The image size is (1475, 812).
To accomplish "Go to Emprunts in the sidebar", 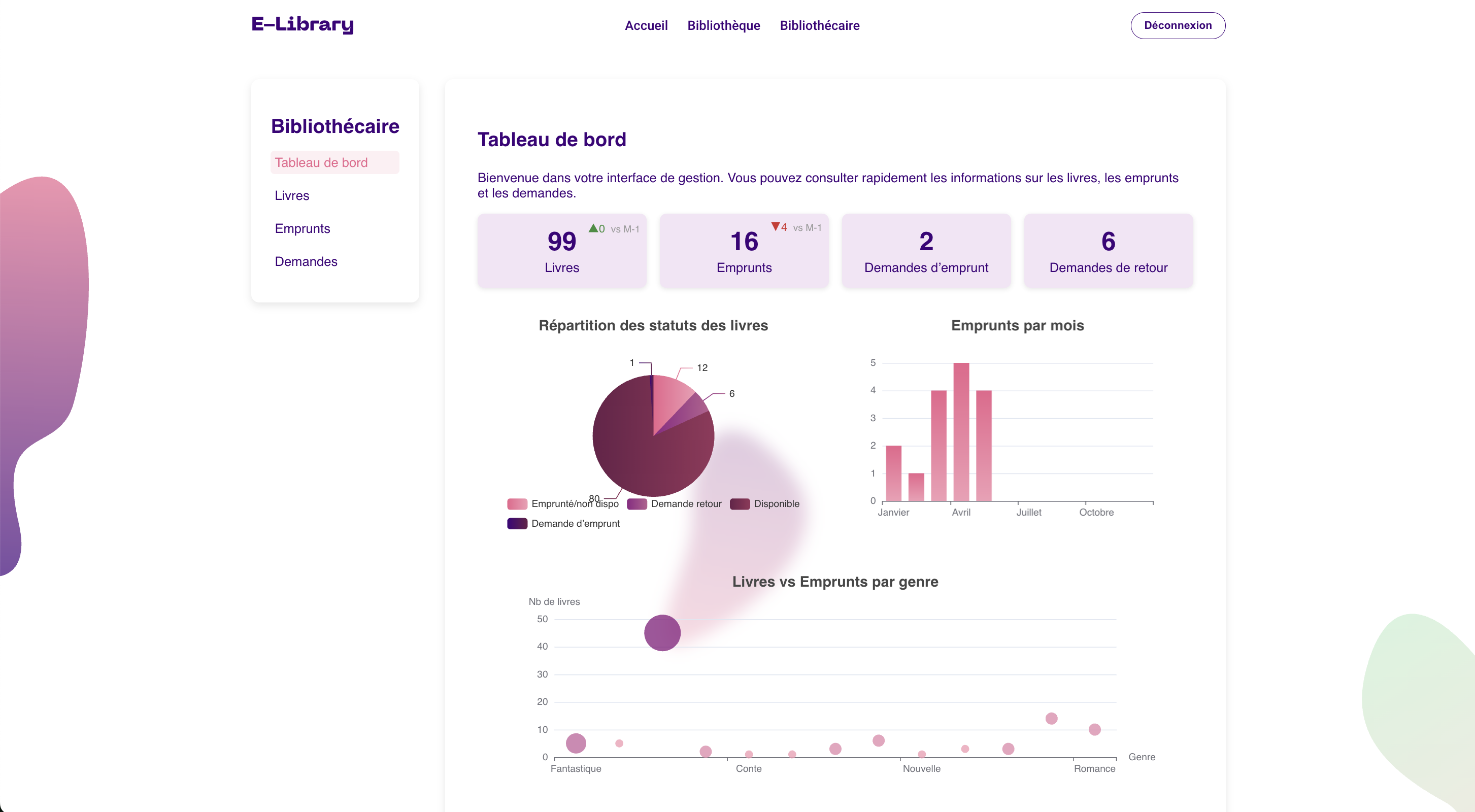I will (x=303, y=228).
